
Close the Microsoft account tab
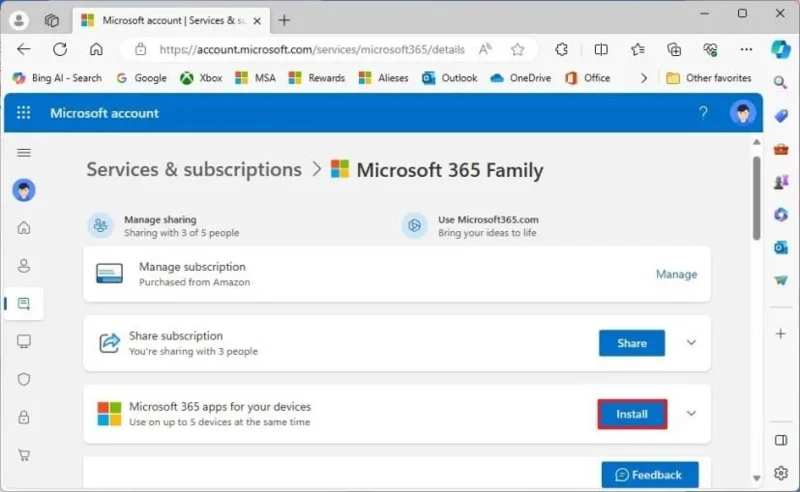[x=257, y=21]
